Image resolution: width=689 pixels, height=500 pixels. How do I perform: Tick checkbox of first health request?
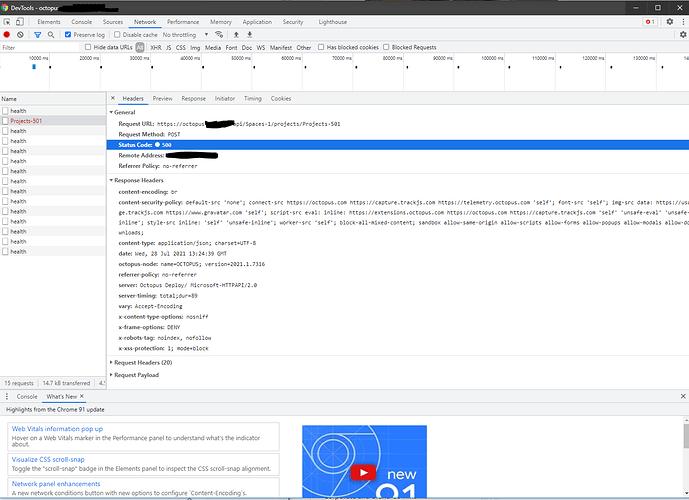[x=5, y=111]
